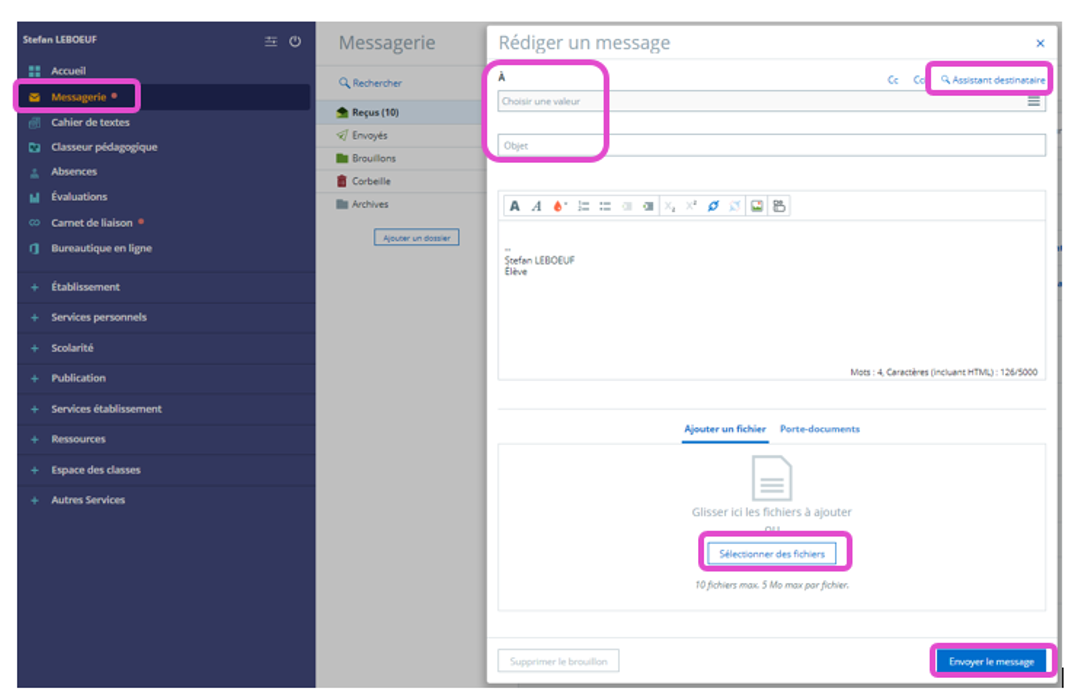1074x700 pixels.
Task: Click the insert image icon in editor toolbar
Action: [x=757, y=206]
